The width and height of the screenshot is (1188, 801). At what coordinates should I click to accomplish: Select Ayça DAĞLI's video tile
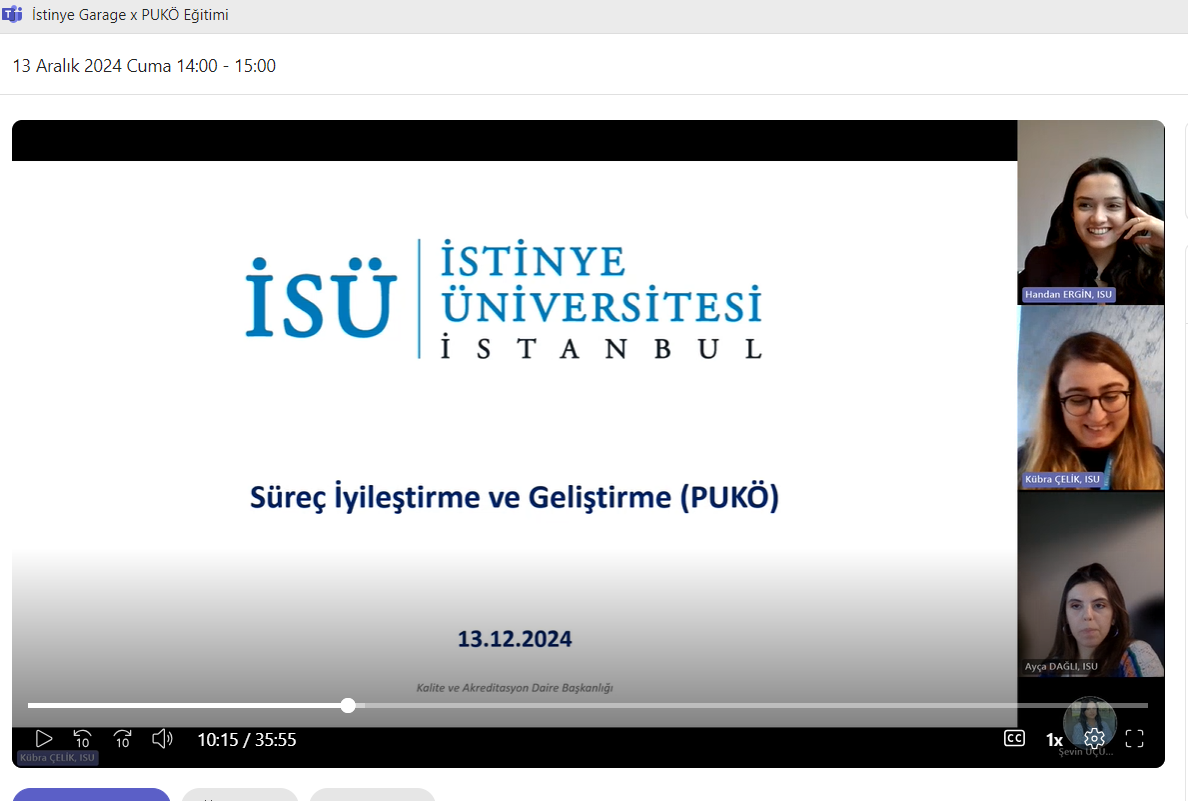1090,585
